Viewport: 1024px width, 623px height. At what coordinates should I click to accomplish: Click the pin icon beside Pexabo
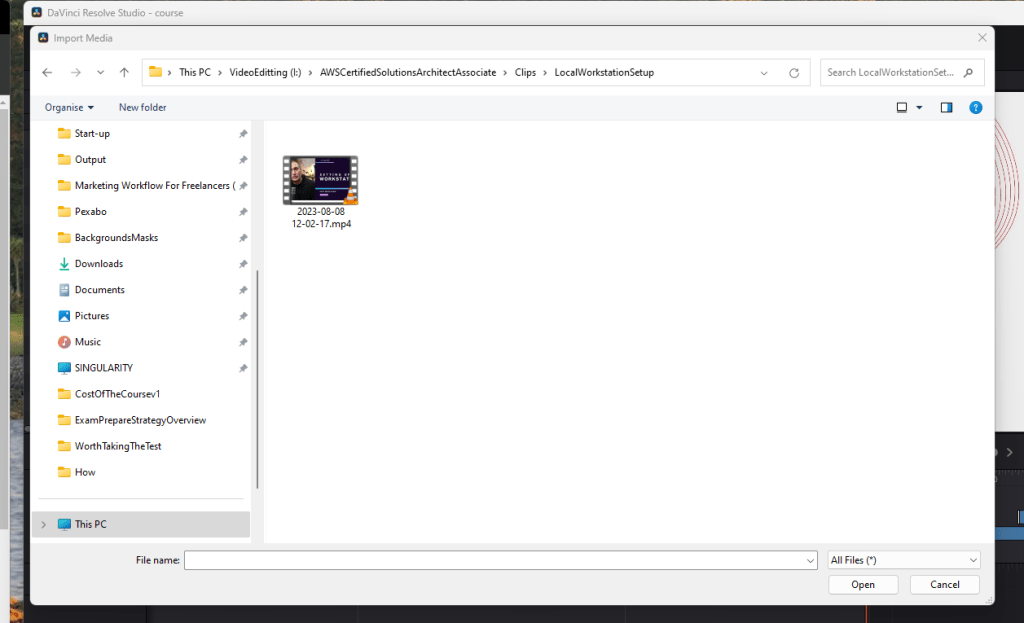(243, 212)
